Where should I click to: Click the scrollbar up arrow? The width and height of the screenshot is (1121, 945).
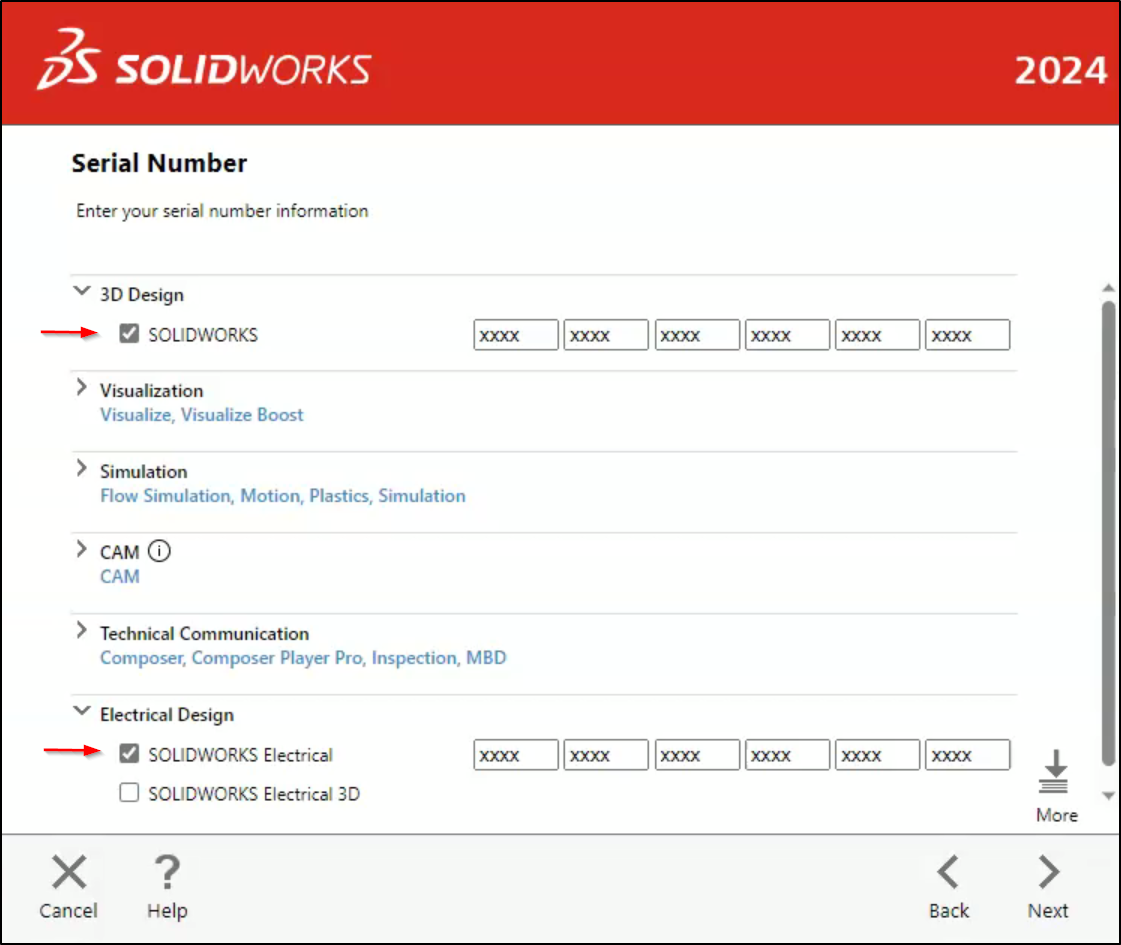tap(1108, 288)
